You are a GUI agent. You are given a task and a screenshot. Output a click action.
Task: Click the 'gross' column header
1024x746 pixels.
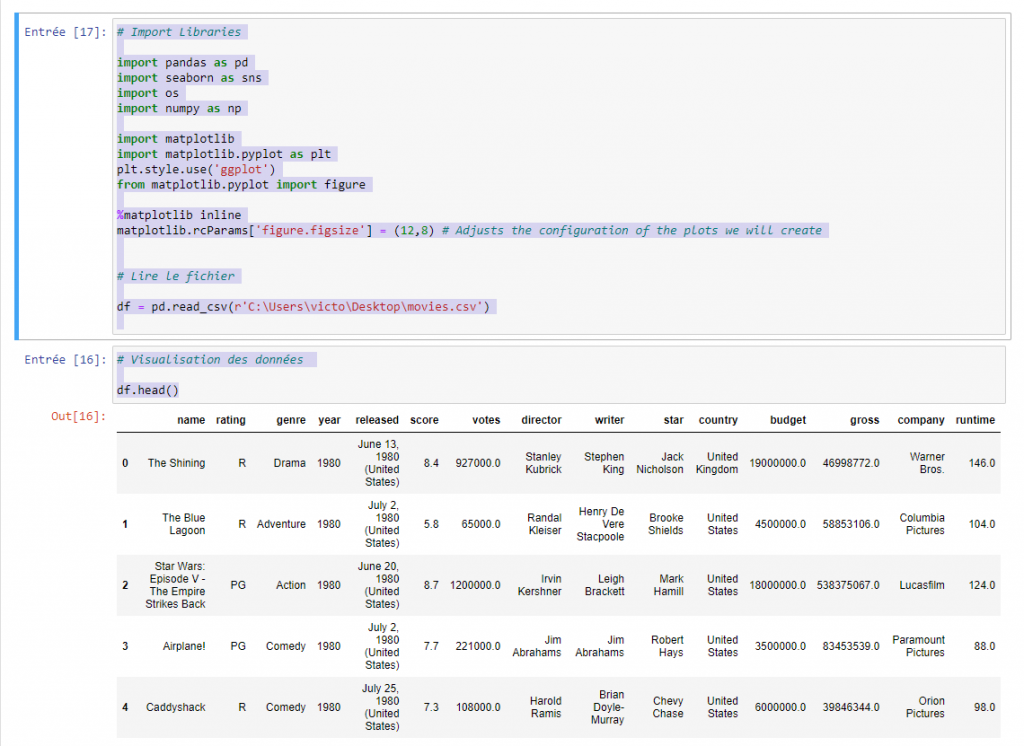click(x=865, y=420)
